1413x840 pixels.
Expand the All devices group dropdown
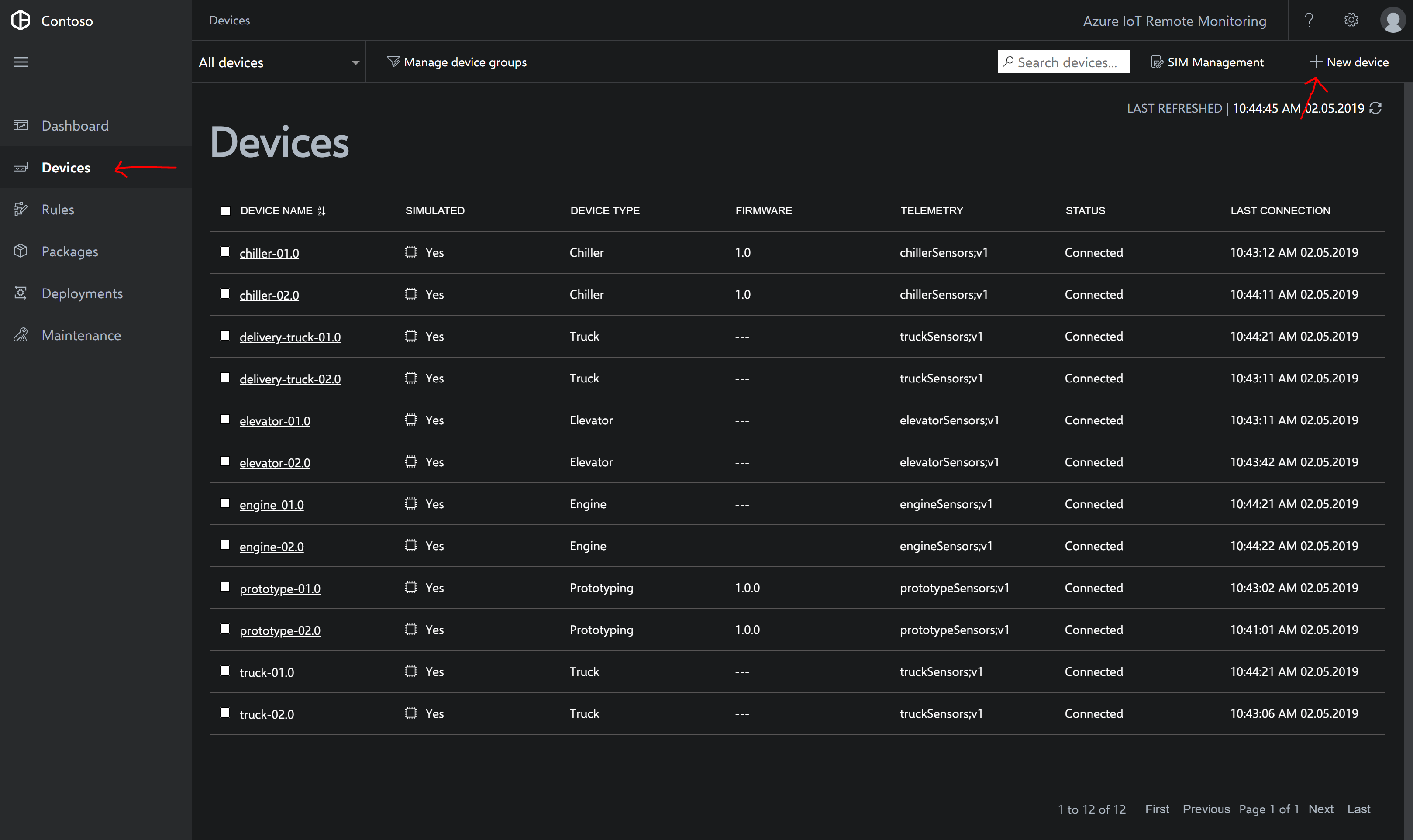(x=279, y=62)
